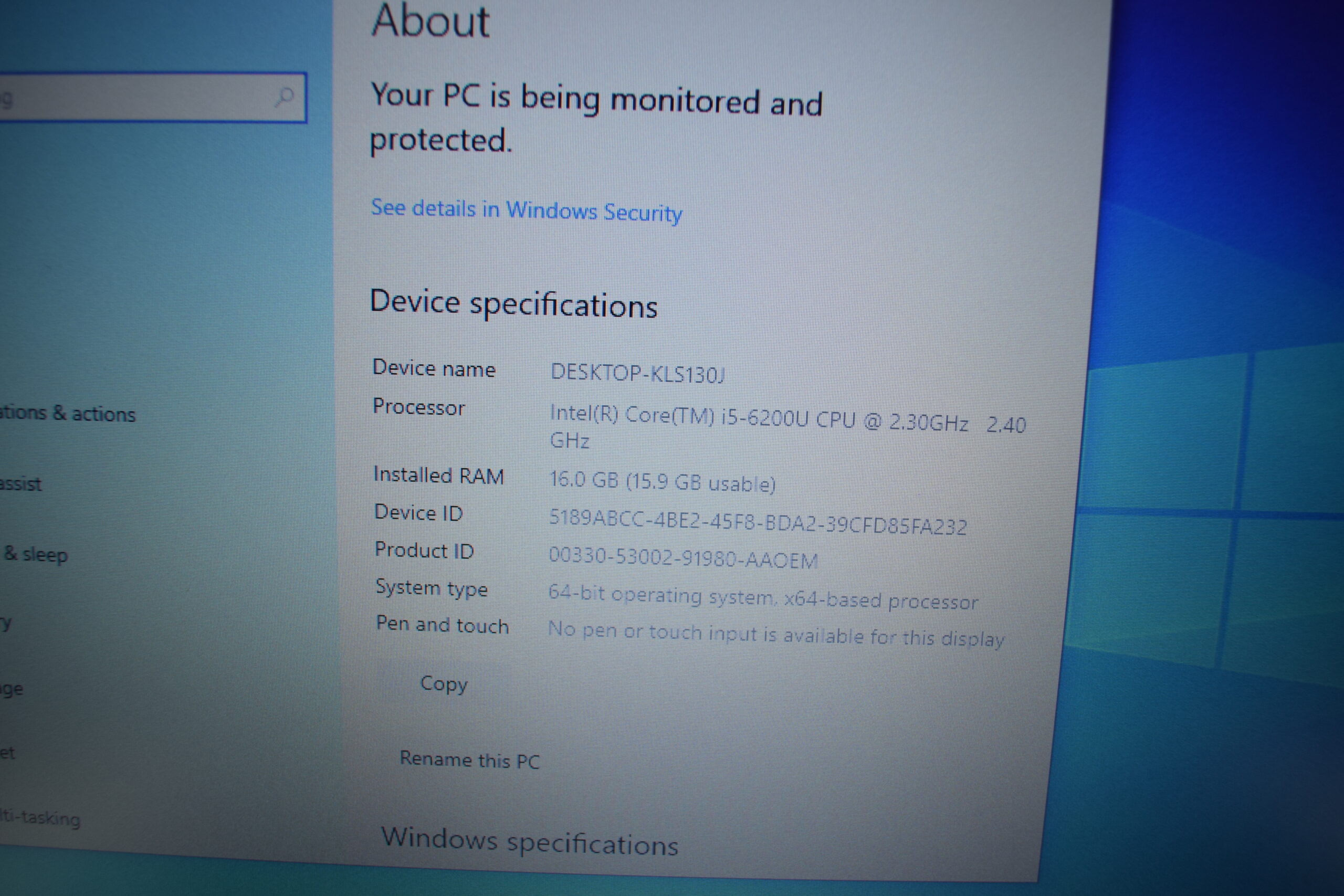Open Focus assist in sidebar
The image size is (1344, 896).
click(21, 484)
